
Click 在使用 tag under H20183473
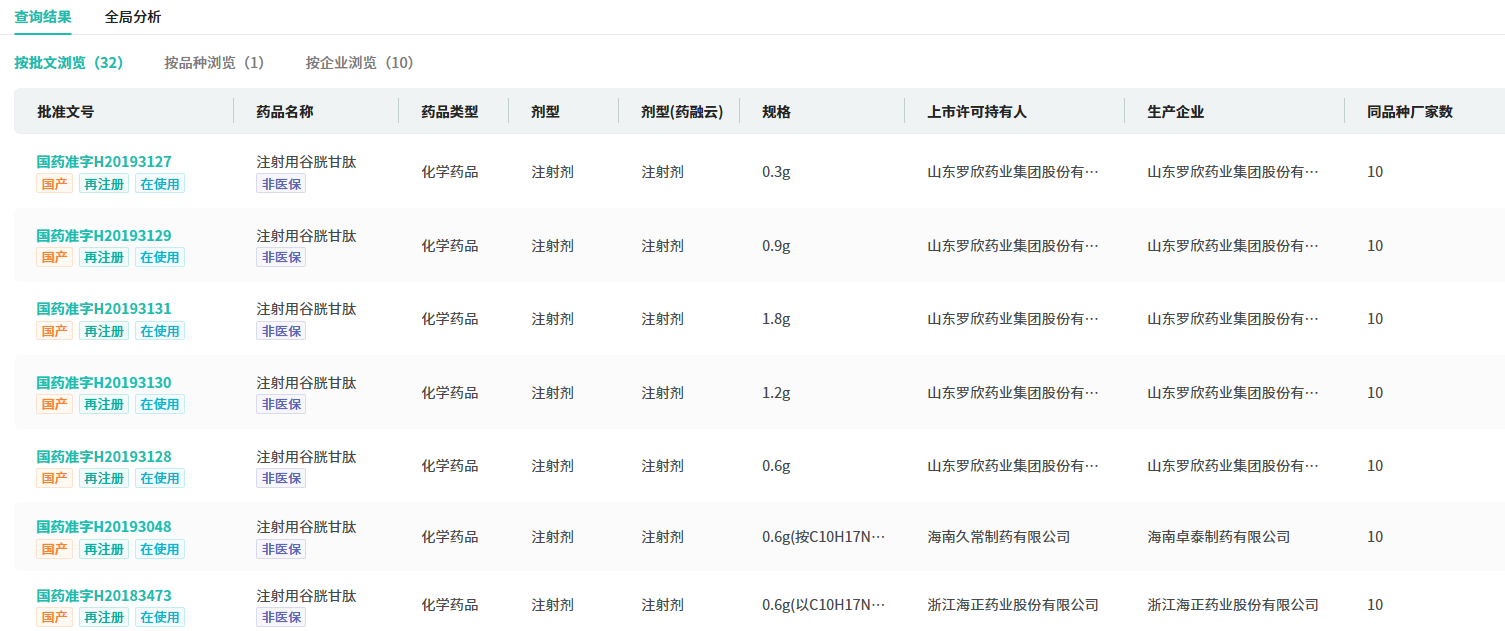coord(160,618)
